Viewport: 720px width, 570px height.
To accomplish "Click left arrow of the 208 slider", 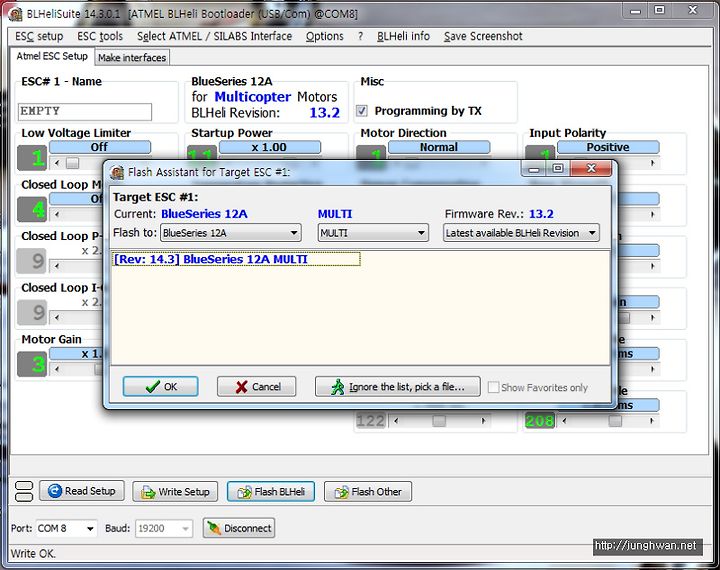I will point(564,421).
